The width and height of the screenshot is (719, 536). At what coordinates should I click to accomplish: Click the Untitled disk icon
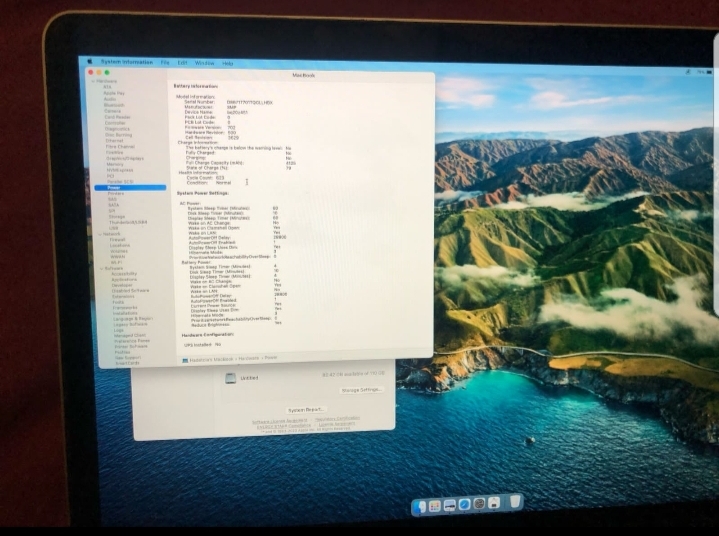click(230, 378)
